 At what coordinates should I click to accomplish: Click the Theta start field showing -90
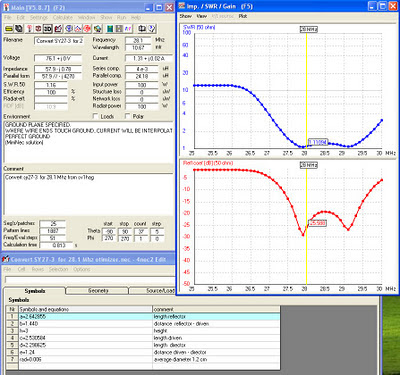109,231
